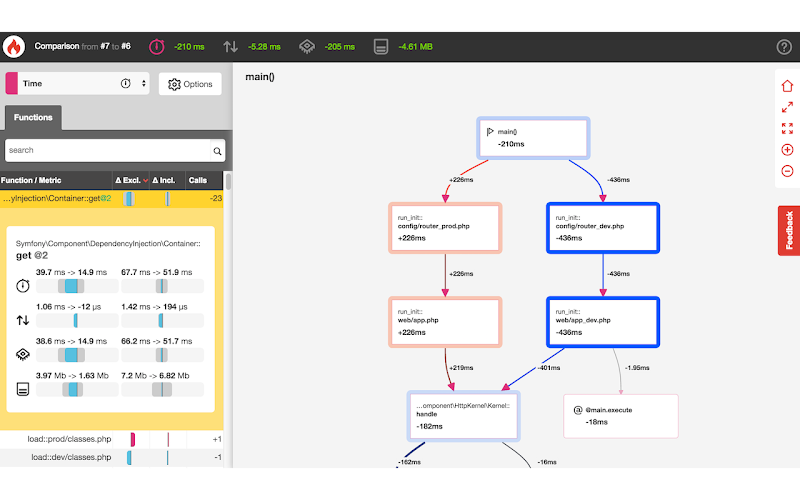Image resolution: width=800 pixels, height=500 pixels.
Task: Select the HttpKernel\Kernel::handle node
Action: click(463, 416)
